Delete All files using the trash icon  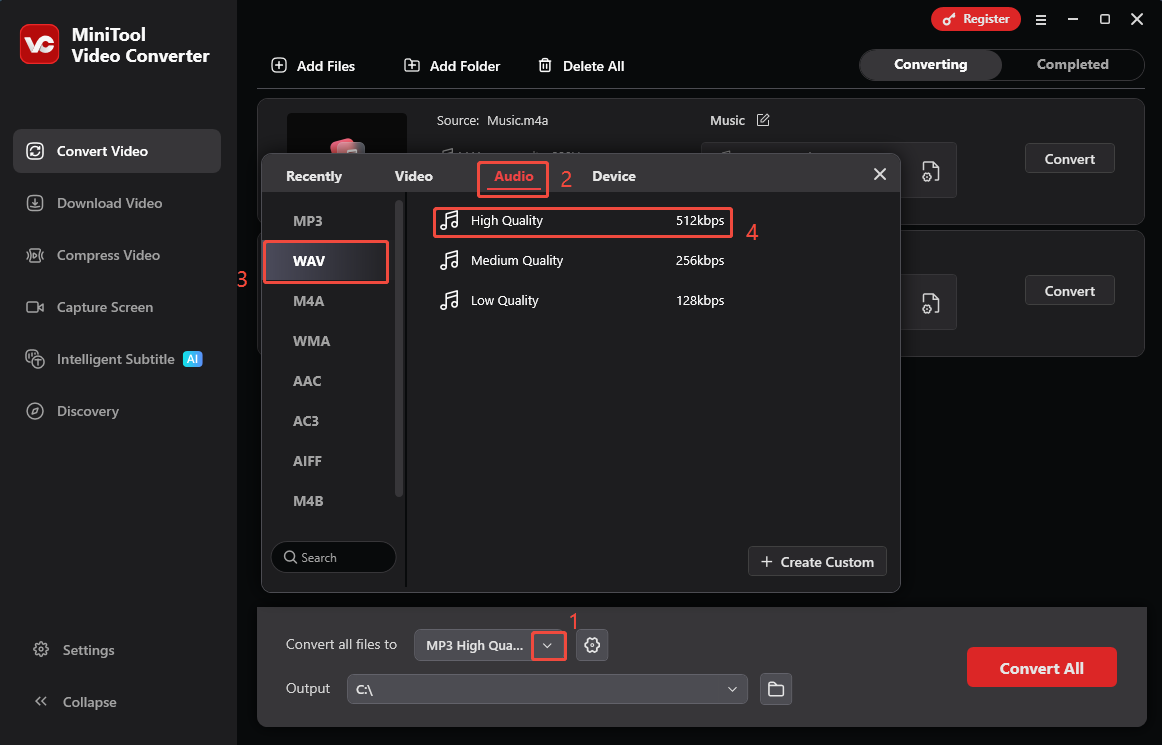pos(546,65)
